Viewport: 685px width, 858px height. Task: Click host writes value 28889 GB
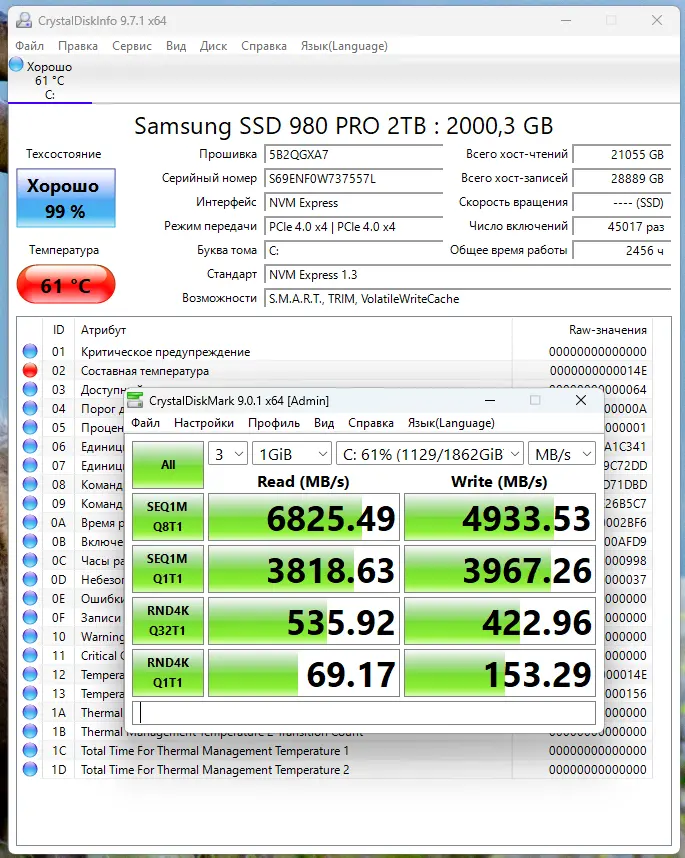622,178
